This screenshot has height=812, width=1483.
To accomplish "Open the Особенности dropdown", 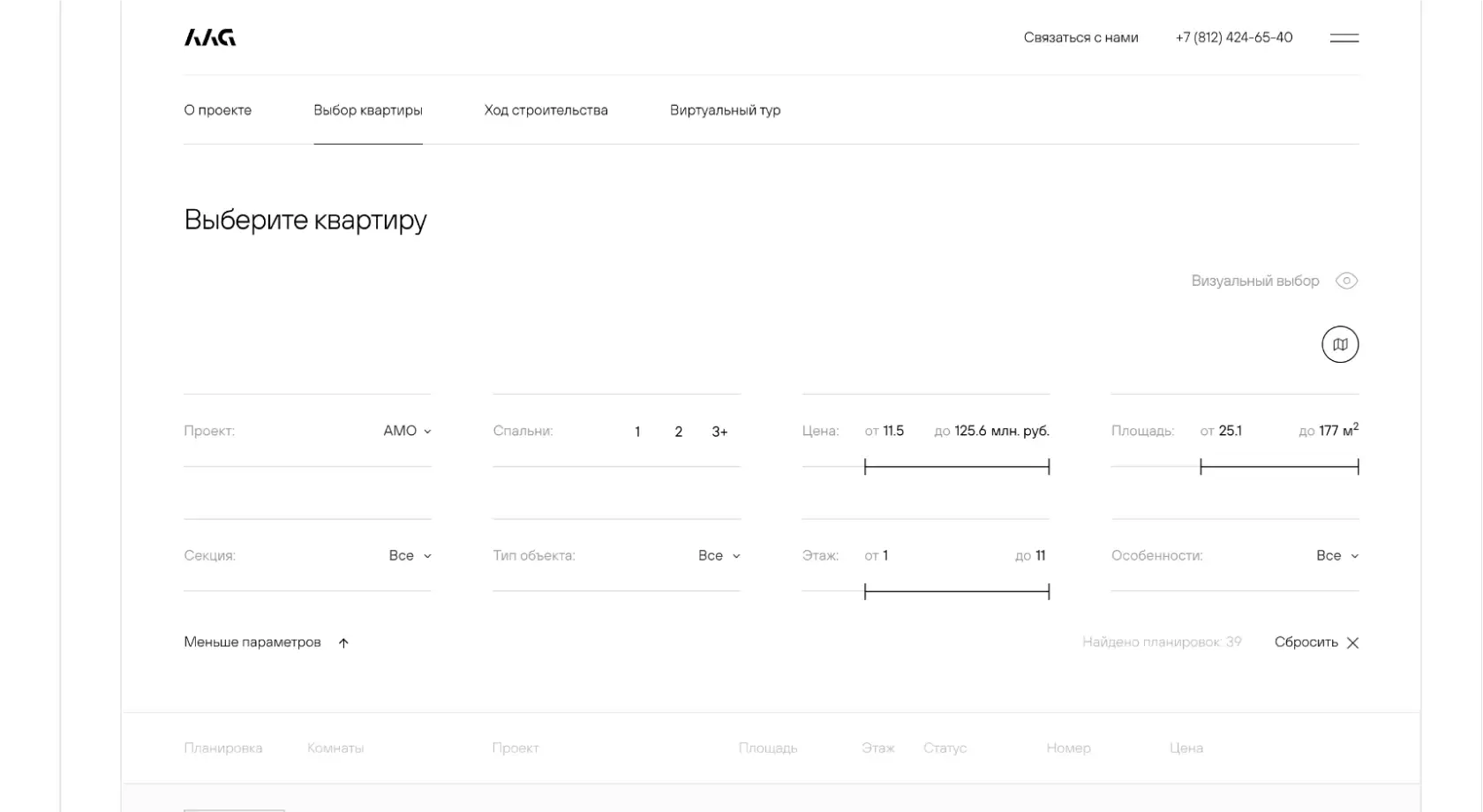I will [x=1336, y=555].
